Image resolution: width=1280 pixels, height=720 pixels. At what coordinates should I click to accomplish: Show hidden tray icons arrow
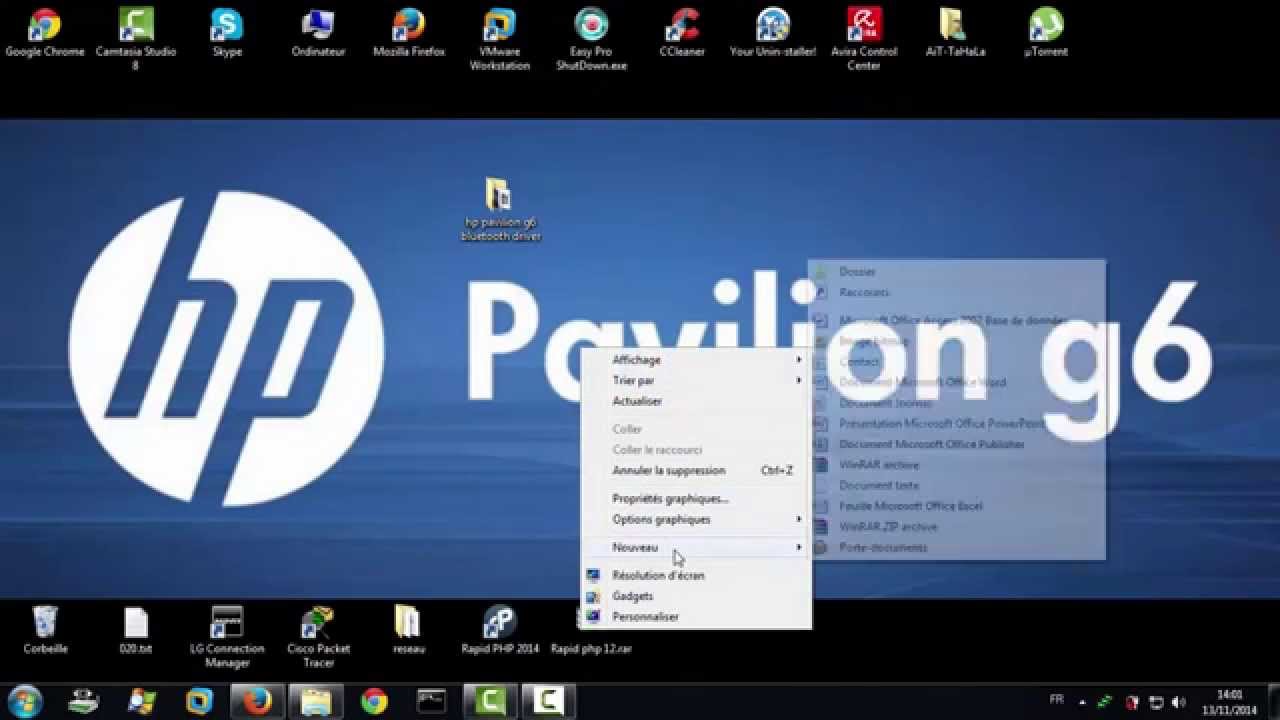click(1081, 702)
